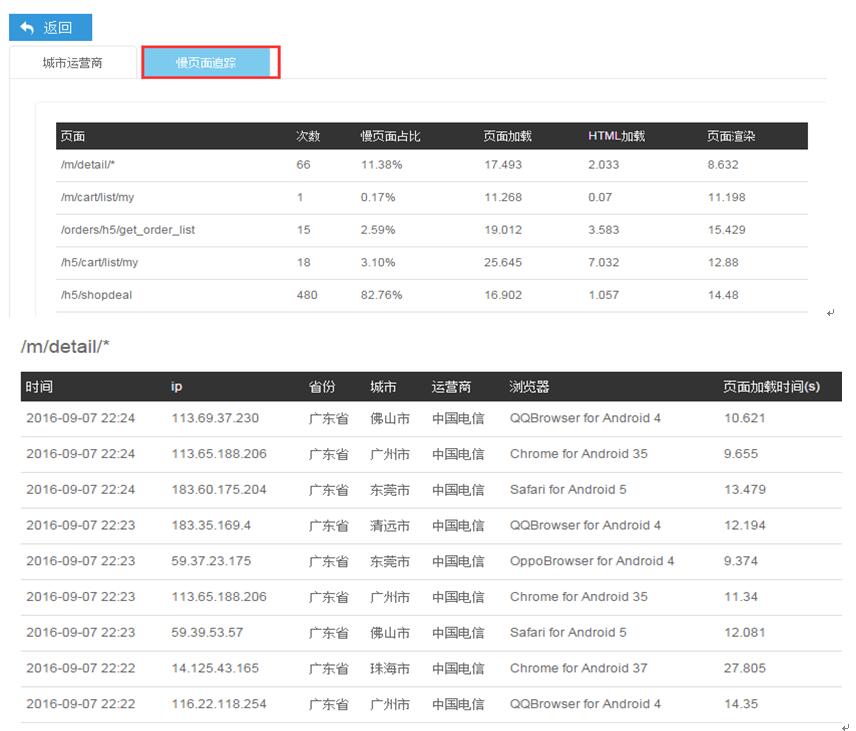
Task: Select IP address 113.69.37.230
Action: [x=214, y=418]
